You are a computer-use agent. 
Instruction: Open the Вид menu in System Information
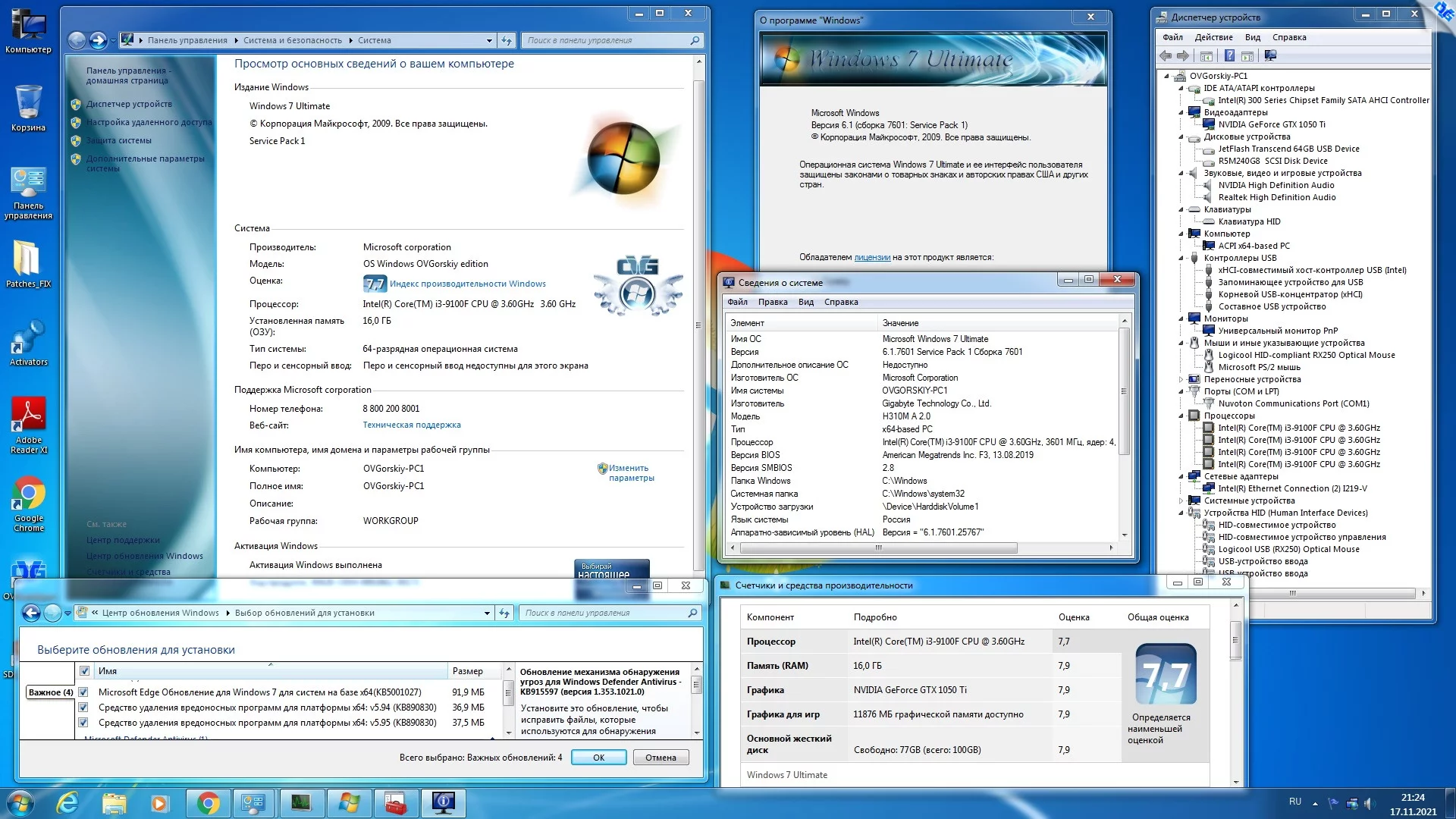[x=805, y=302]
